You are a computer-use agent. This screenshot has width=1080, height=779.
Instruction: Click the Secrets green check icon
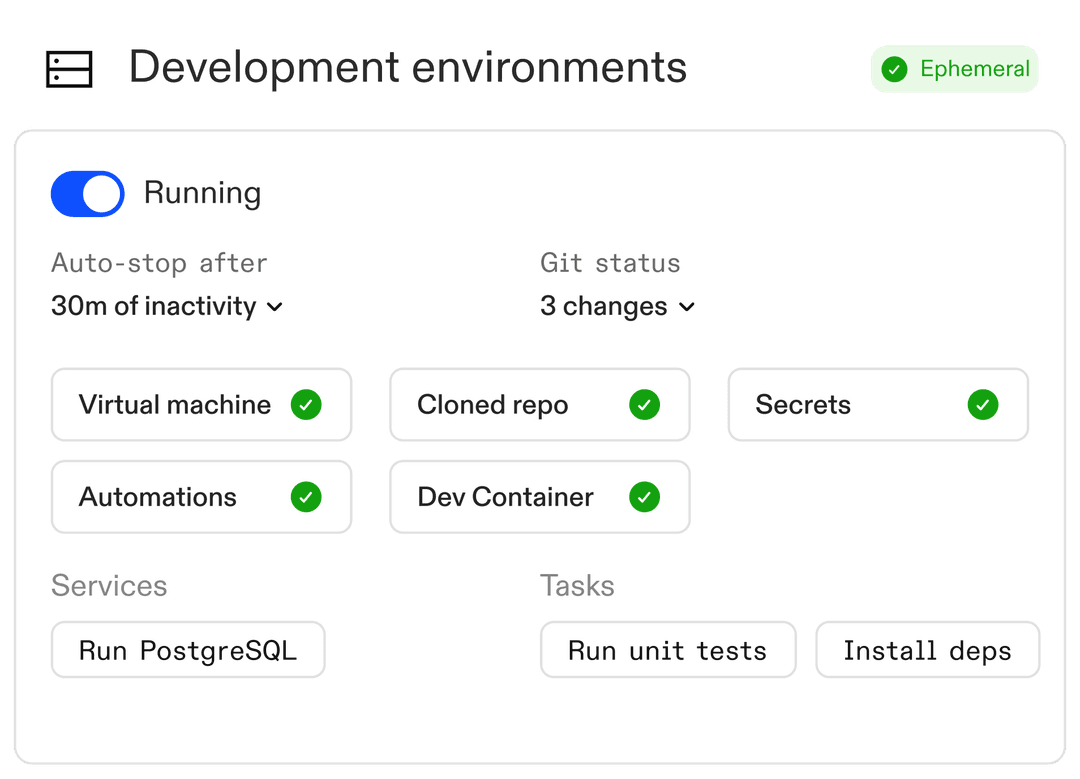pos(983,405)
